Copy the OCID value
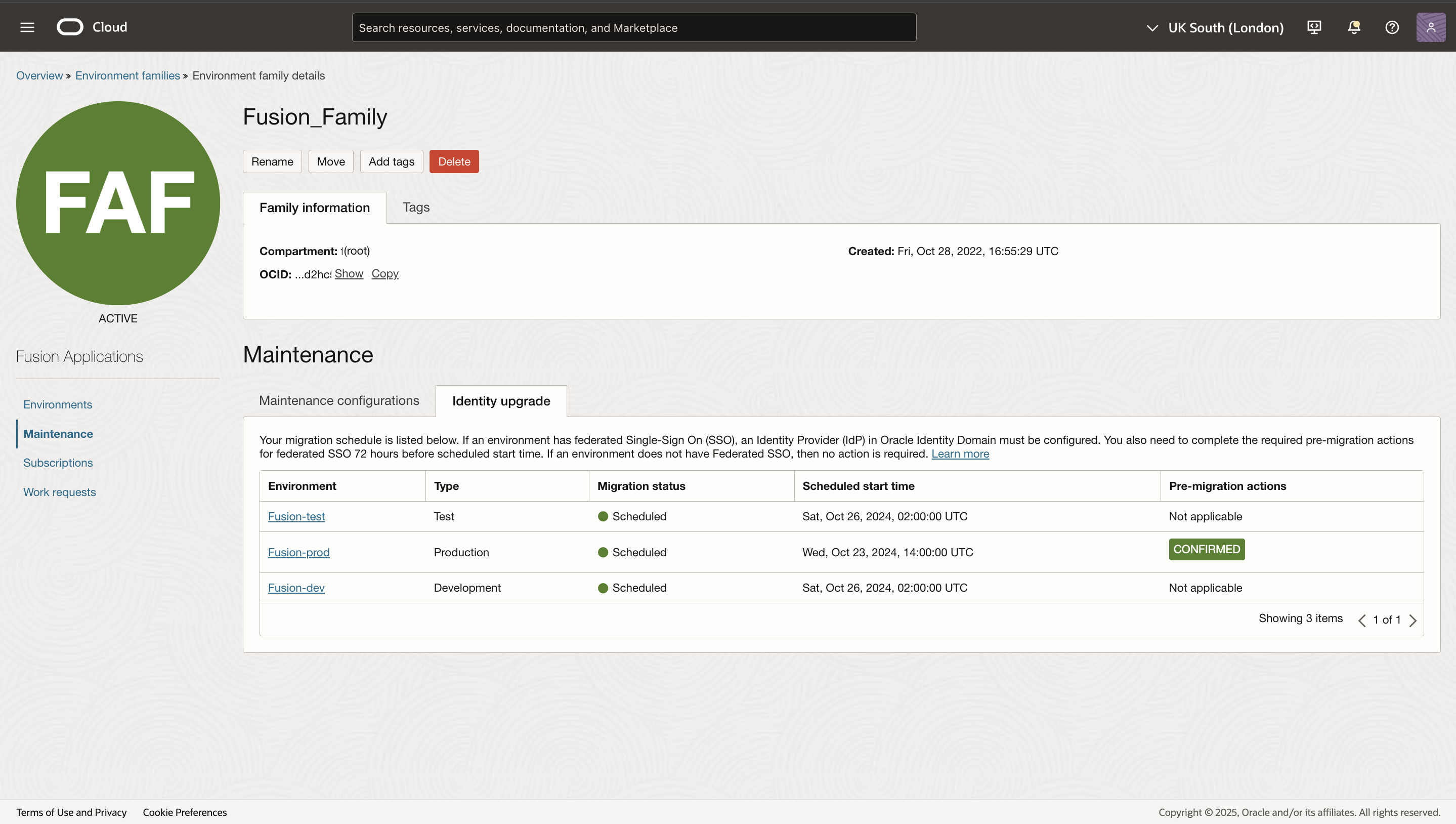The height and width of the screenshot is (824, 1456). pyautogui.click(x=384, y=273)
